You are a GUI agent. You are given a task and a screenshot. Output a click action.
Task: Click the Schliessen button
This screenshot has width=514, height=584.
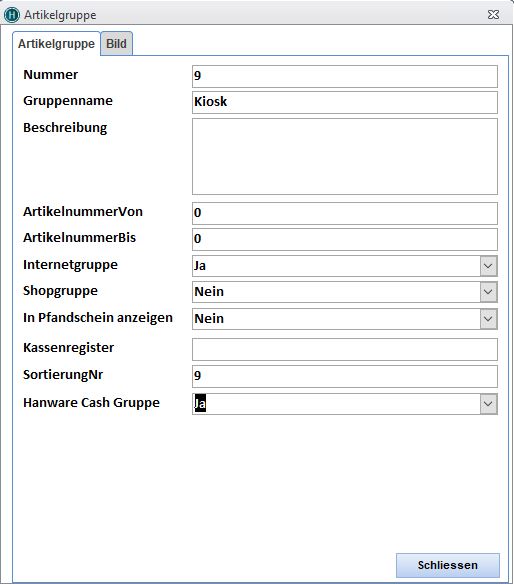448,565
